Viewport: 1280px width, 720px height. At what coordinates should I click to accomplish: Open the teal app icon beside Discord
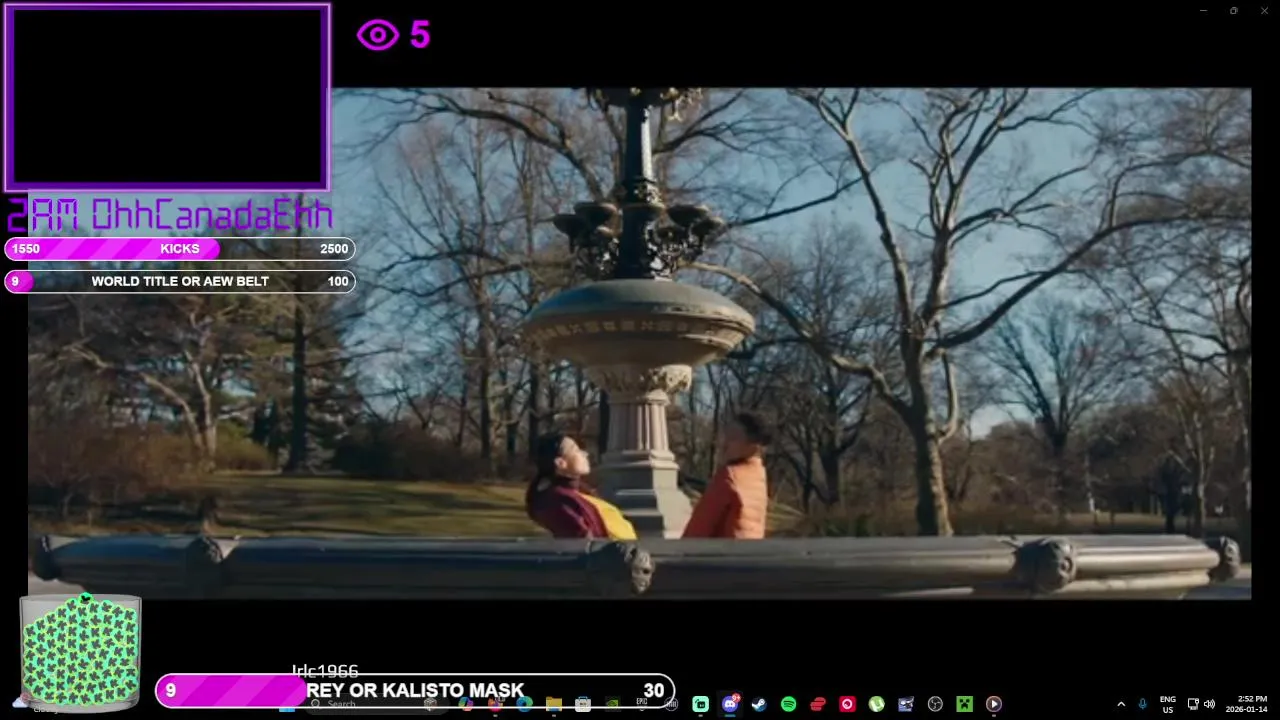click(x=701, y=704)
